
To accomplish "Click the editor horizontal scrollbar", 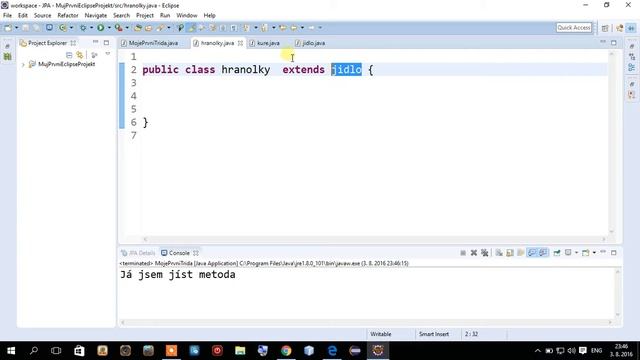I will tap(374, 239).
